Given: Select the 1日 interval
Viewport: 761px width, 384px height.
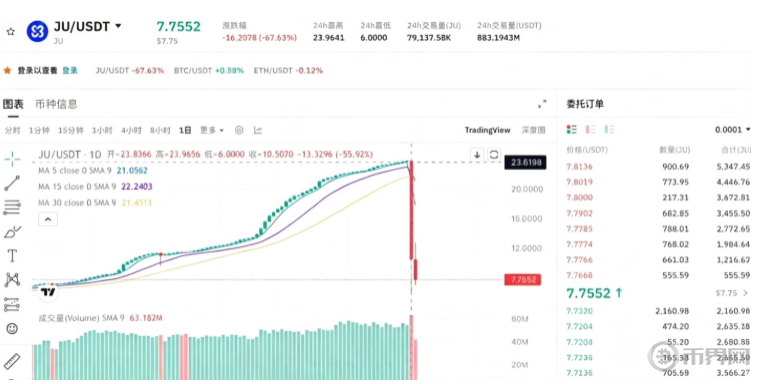Looking at the screenshot, I should 185,130.
